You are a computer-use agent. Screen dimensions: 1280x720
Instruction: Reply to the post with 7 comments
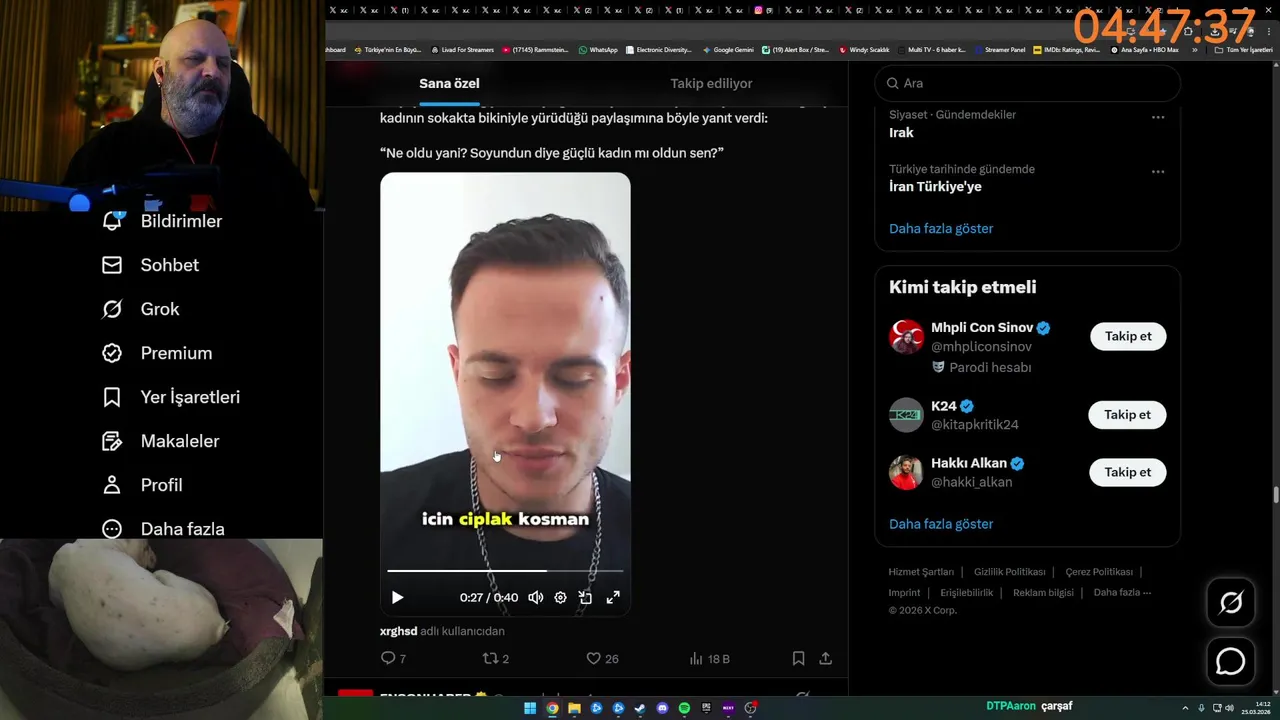coord(393,658)
